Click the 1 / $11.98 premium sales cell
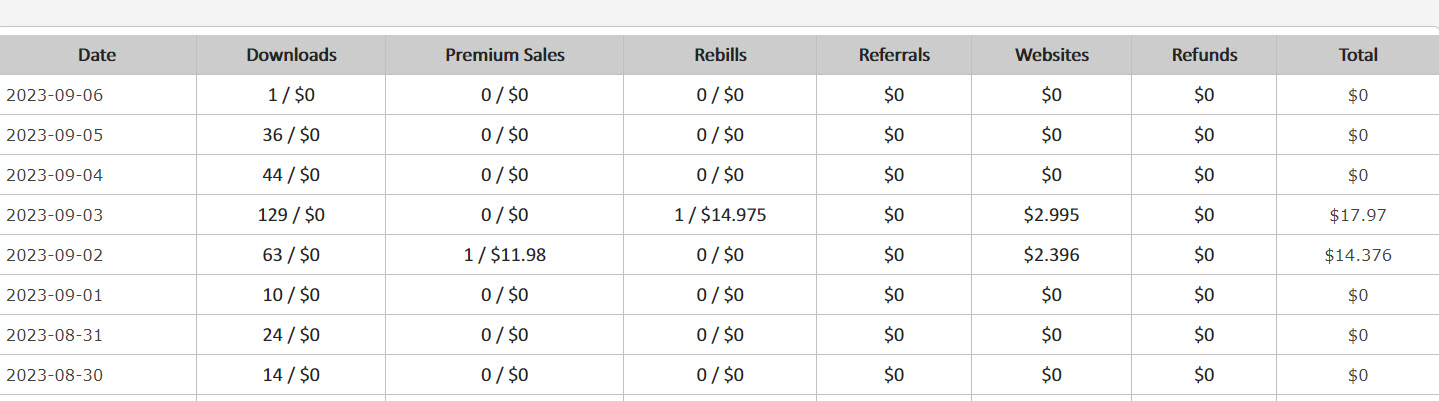The width and height of the screenshot is (1439, 401). 504,255
